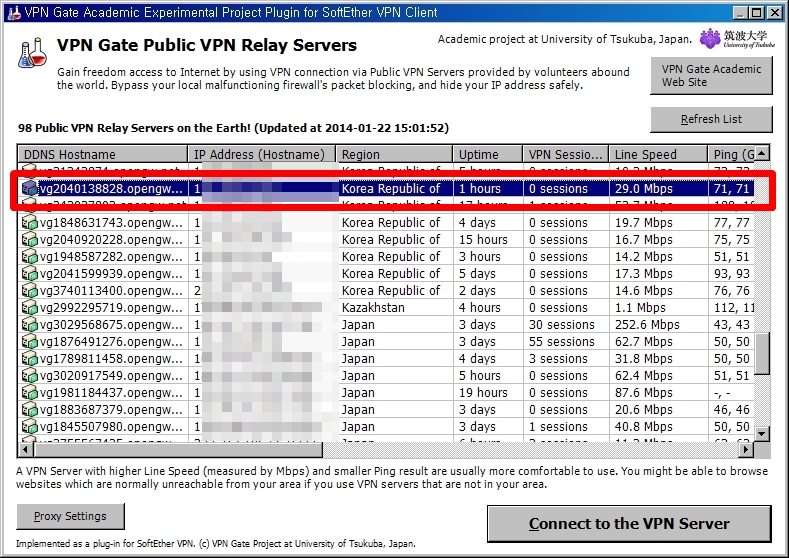This screenshot has width=789, height=558.
Task: Click server icon for vg2040138828 row
Action: pyautogui.click(x=29, y=188)
